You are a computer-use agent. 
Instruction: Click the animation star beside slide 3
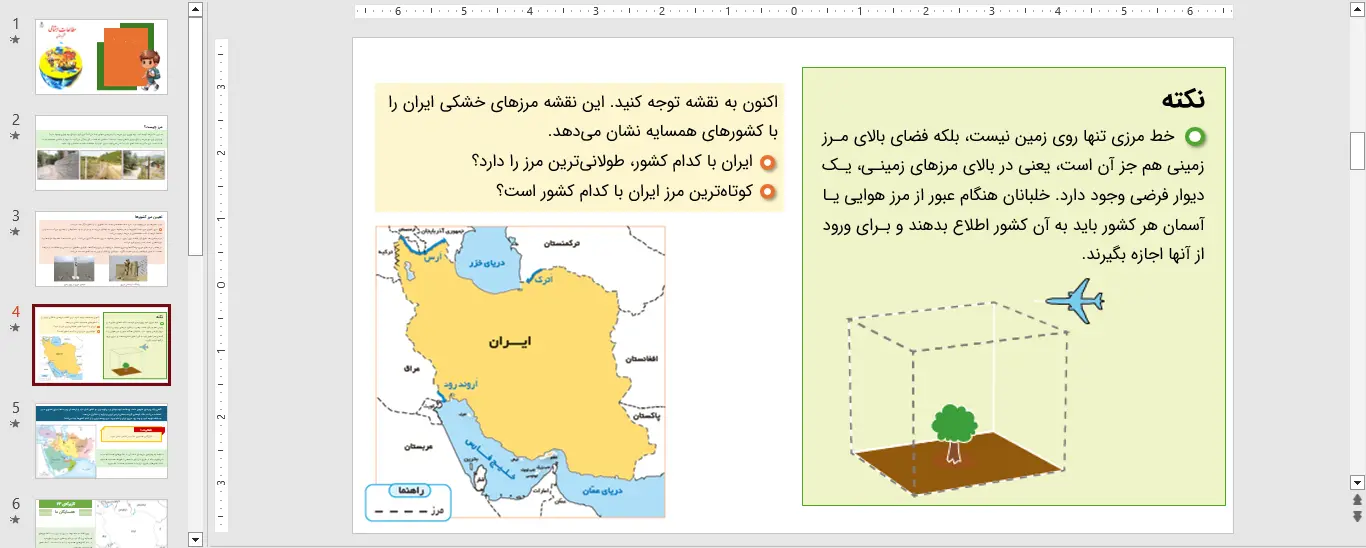coord(15,232)
